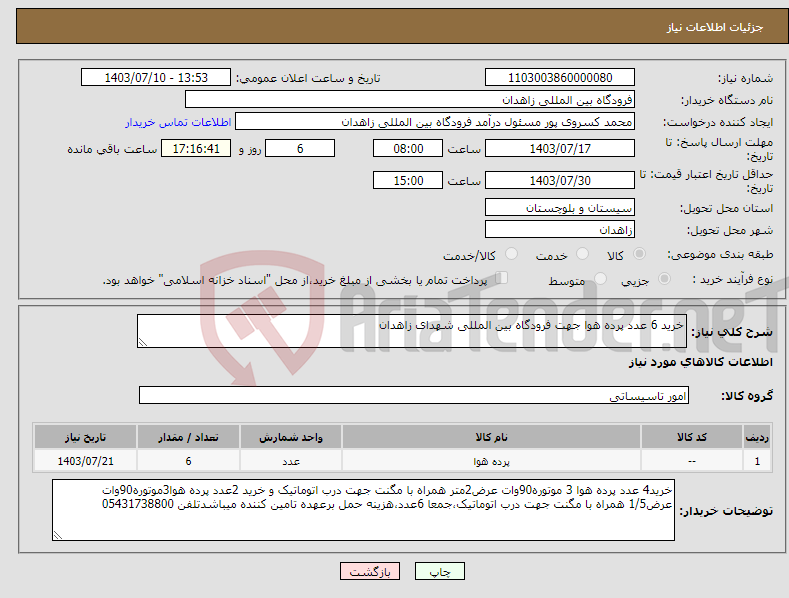The width and height of the screenshot is (789, 598).
Task: Click the remaining time field 17:16:41
Action: click(x=196, y=148)
